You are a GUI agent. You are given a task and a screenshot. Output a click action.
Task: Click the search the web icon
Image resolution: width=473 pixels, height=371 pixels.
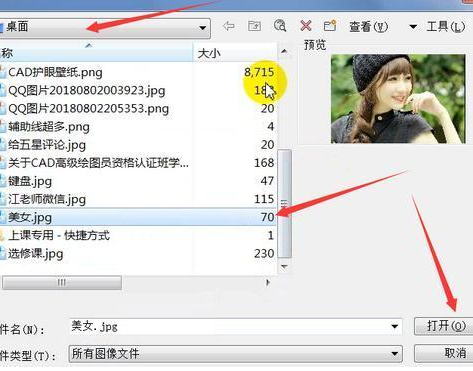280,26
